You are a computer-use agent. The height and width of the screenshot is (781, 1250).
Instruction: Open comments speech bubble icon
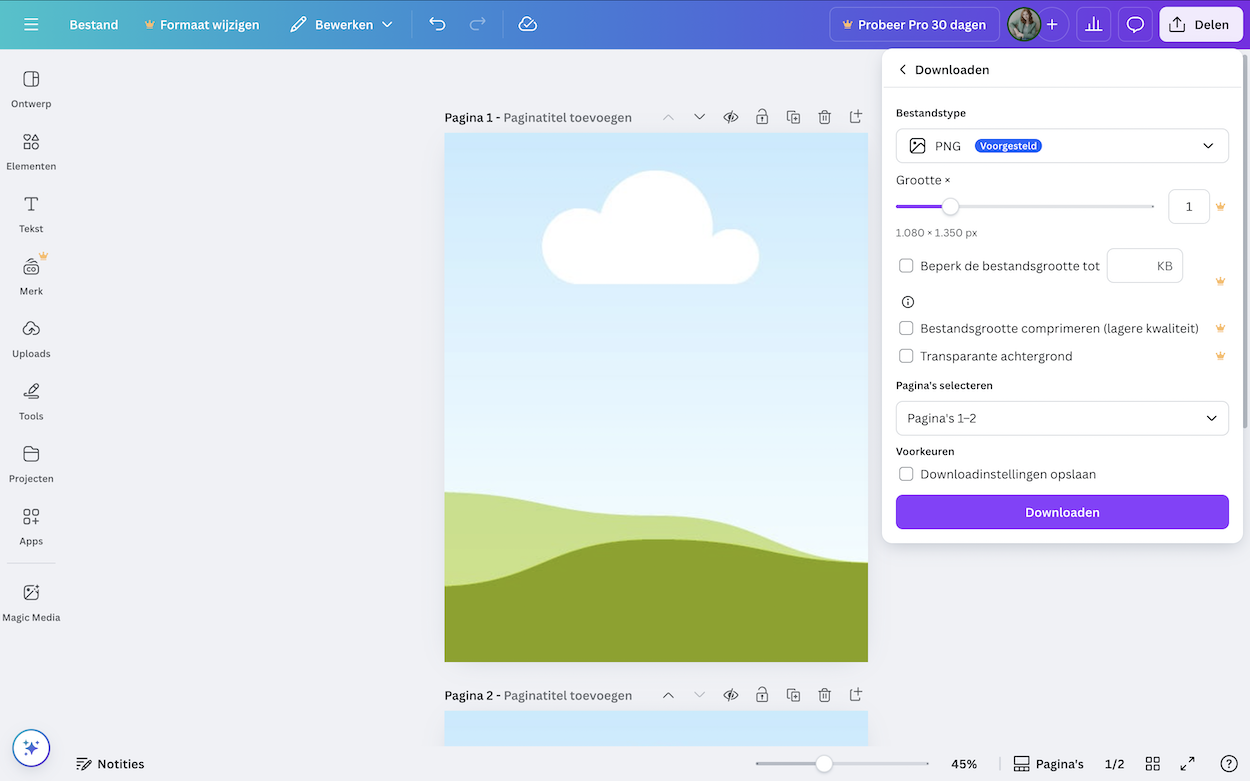[1135, 24]
